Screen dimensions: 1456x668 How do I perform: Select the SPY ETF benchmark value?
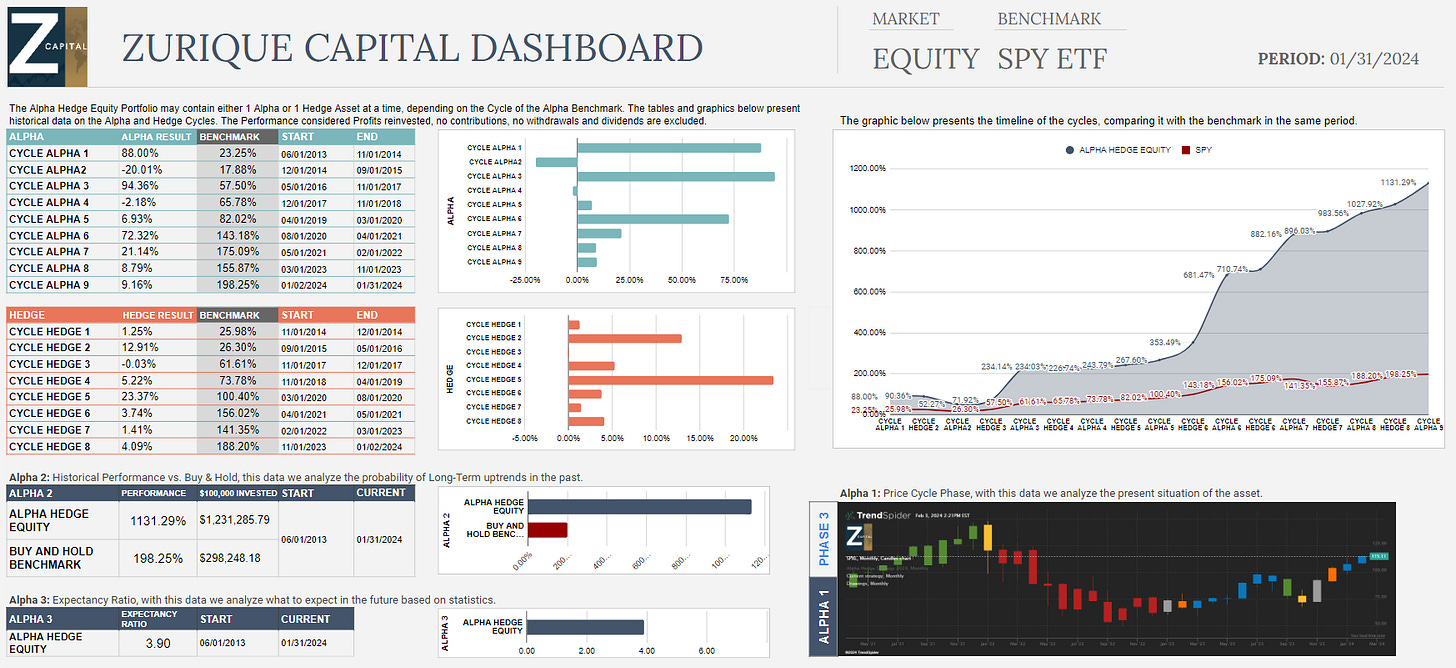pos(1052,59)
